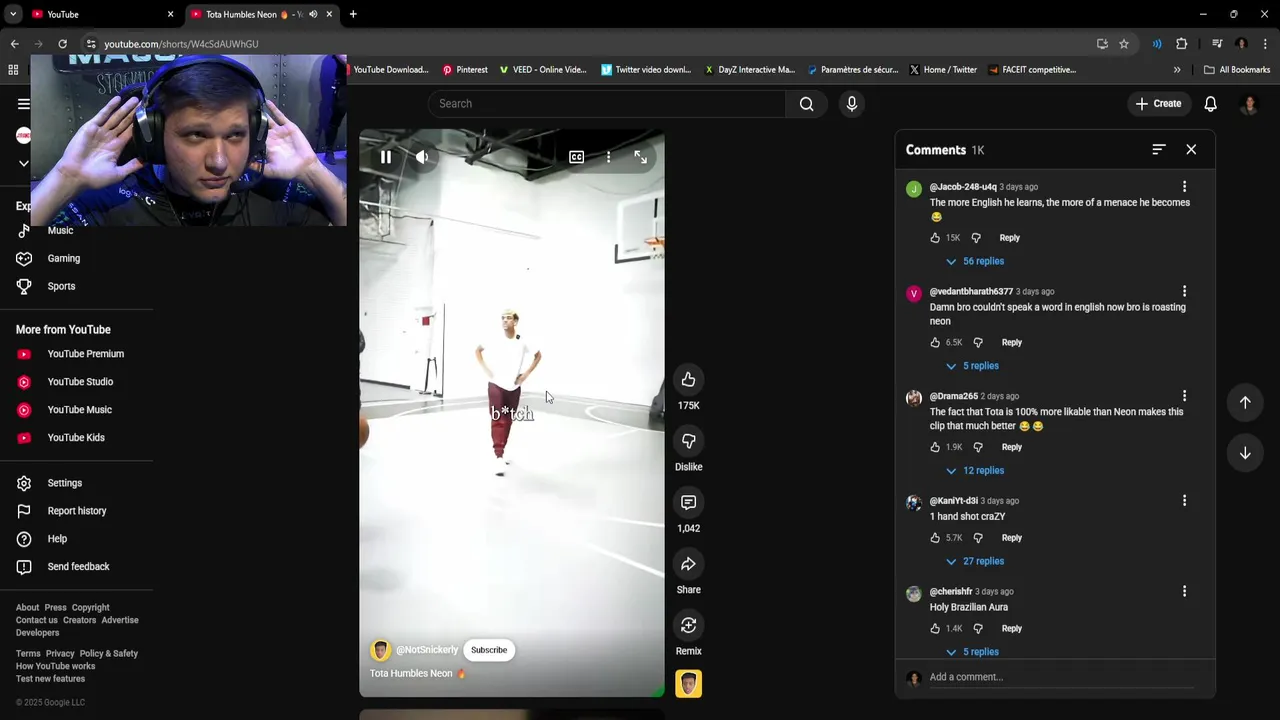Image resolution: width=1280 pixels, height=720 pixels.
Task: Reply to @KaniYt-d3i's comment
Action: click(x=1012, y=538)
